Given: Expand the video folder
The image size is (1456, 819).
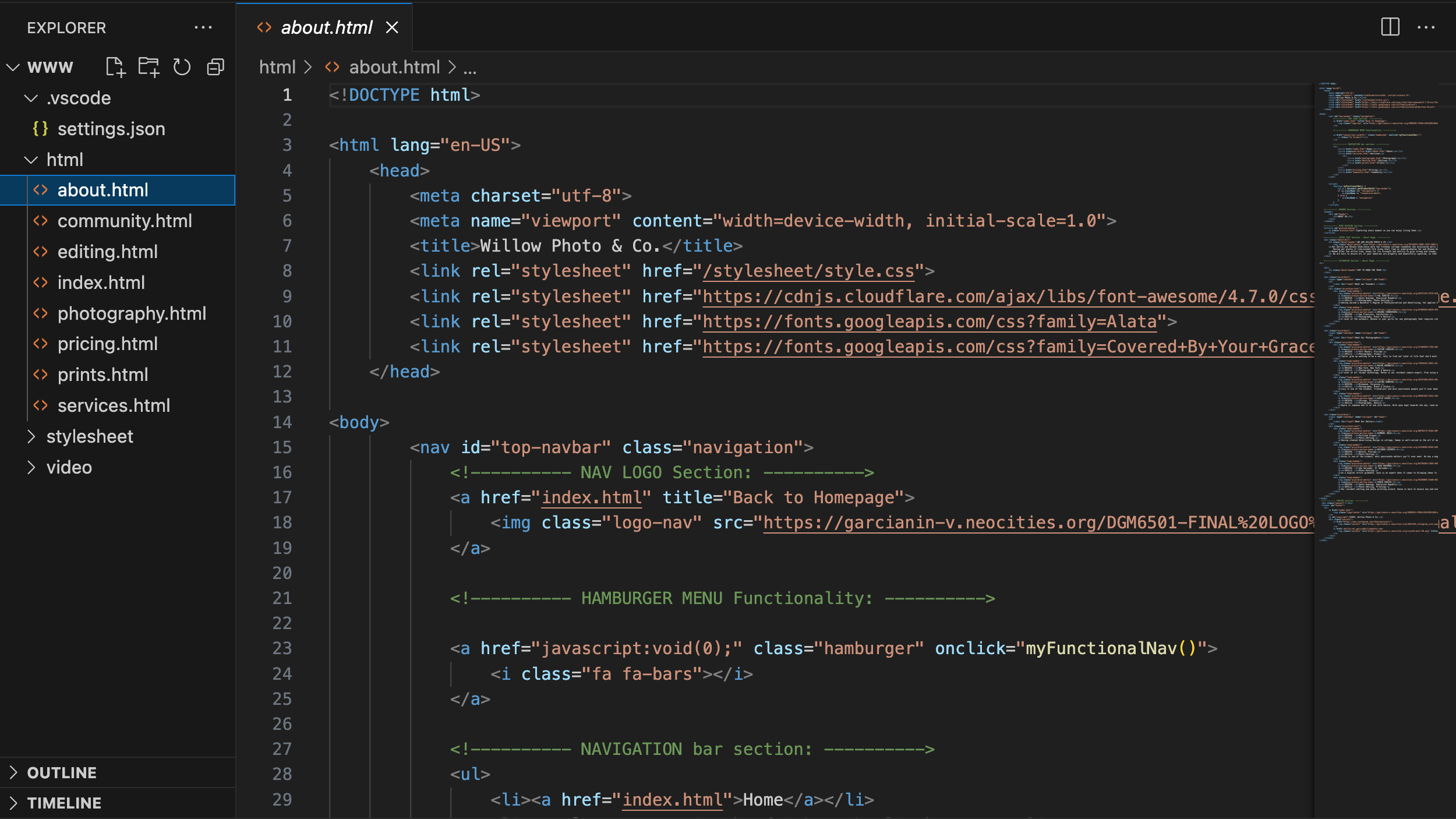Looking at the screenshot, I should point(31,467).
